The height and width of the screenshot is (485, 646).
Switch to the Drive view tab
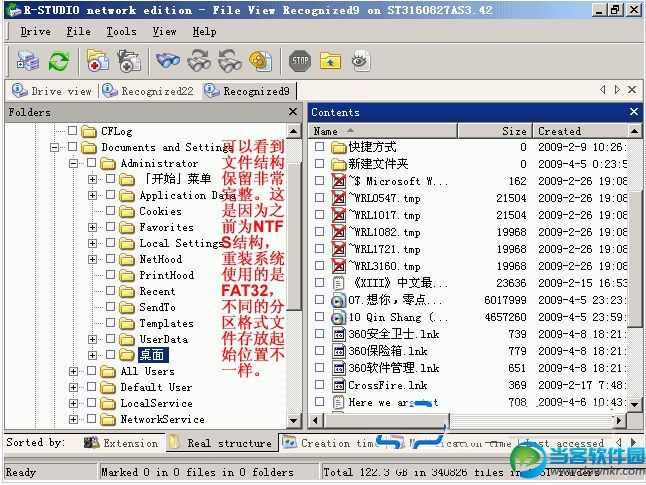52,91
